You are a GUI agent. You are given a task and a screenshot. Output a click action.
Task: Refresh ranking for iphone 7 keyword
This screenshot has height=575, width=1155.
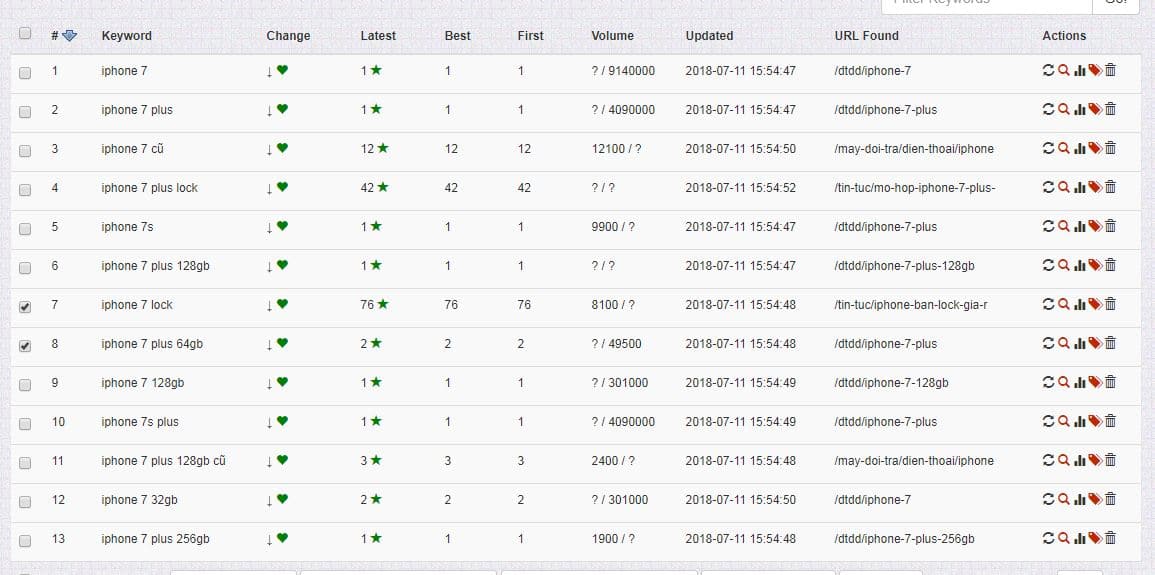[1048, 70]
